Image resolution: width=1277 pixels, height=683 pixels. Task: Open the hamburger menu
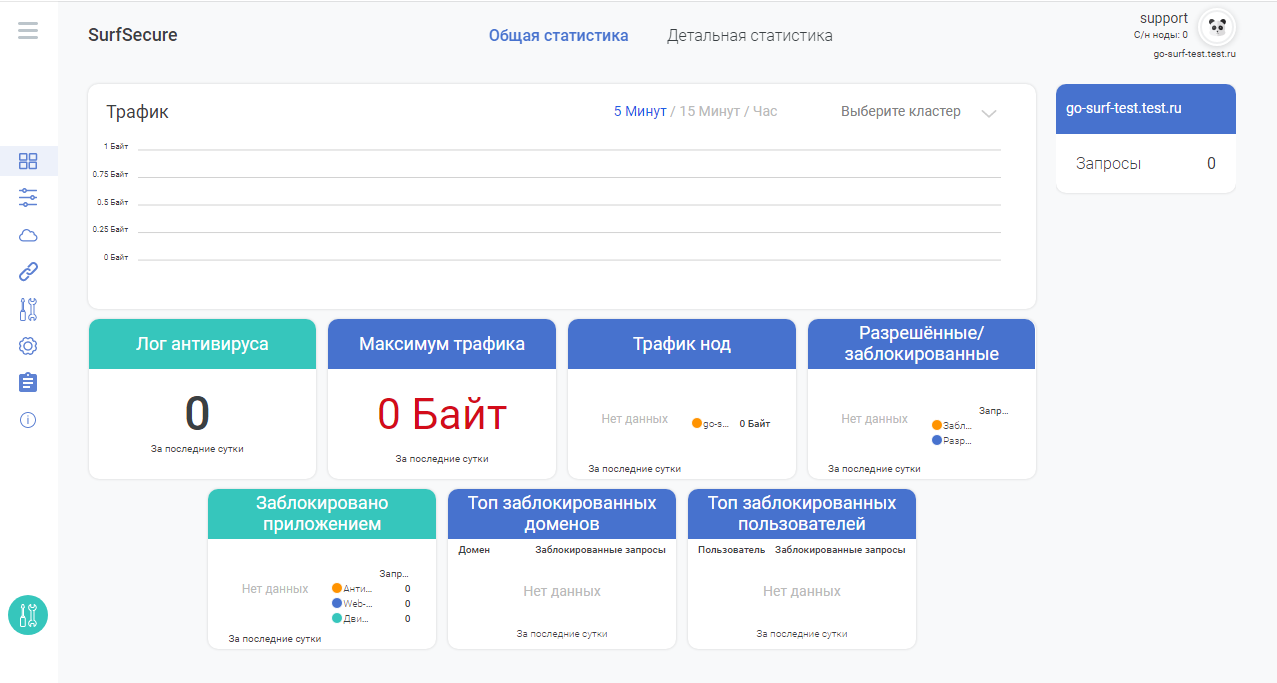coord(28,31)
